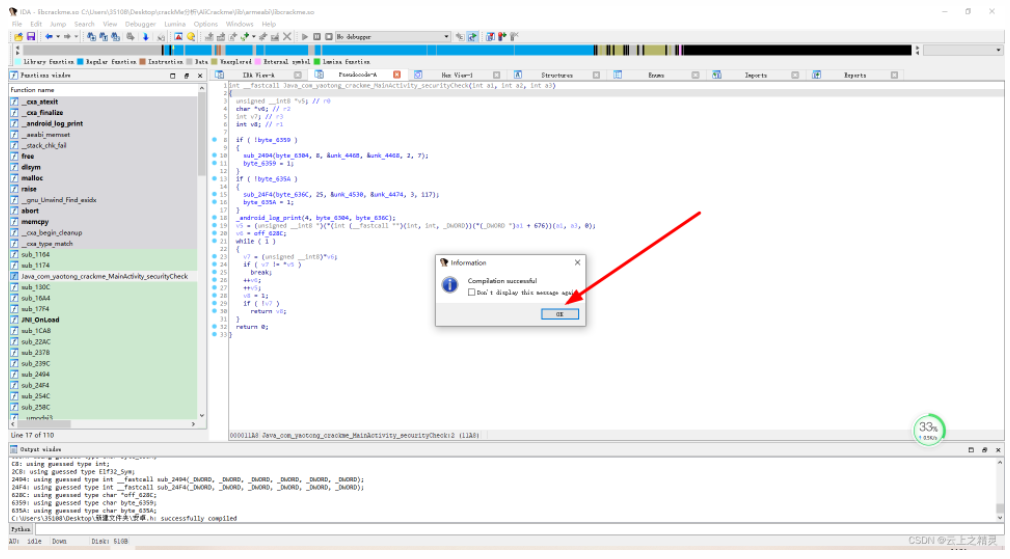Click Functions list scroll-down arrow
This screenshot has width=1010, height=559.
pyautogui.click(x=202, y=415)
